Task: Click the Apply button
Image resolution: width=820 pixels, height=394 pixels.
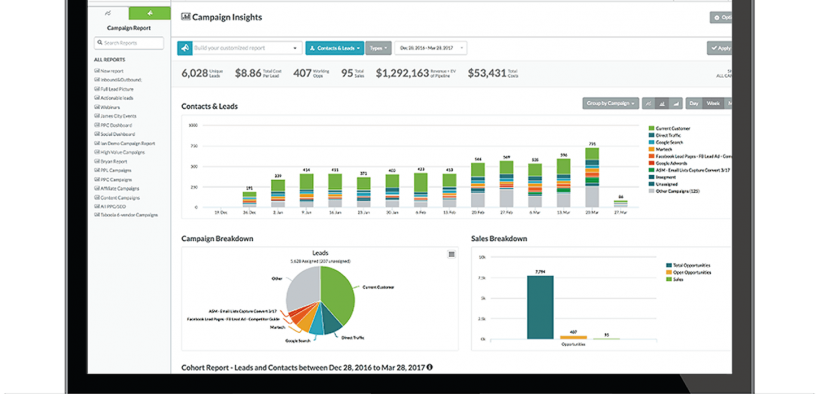Action: (x=720, y=48)
